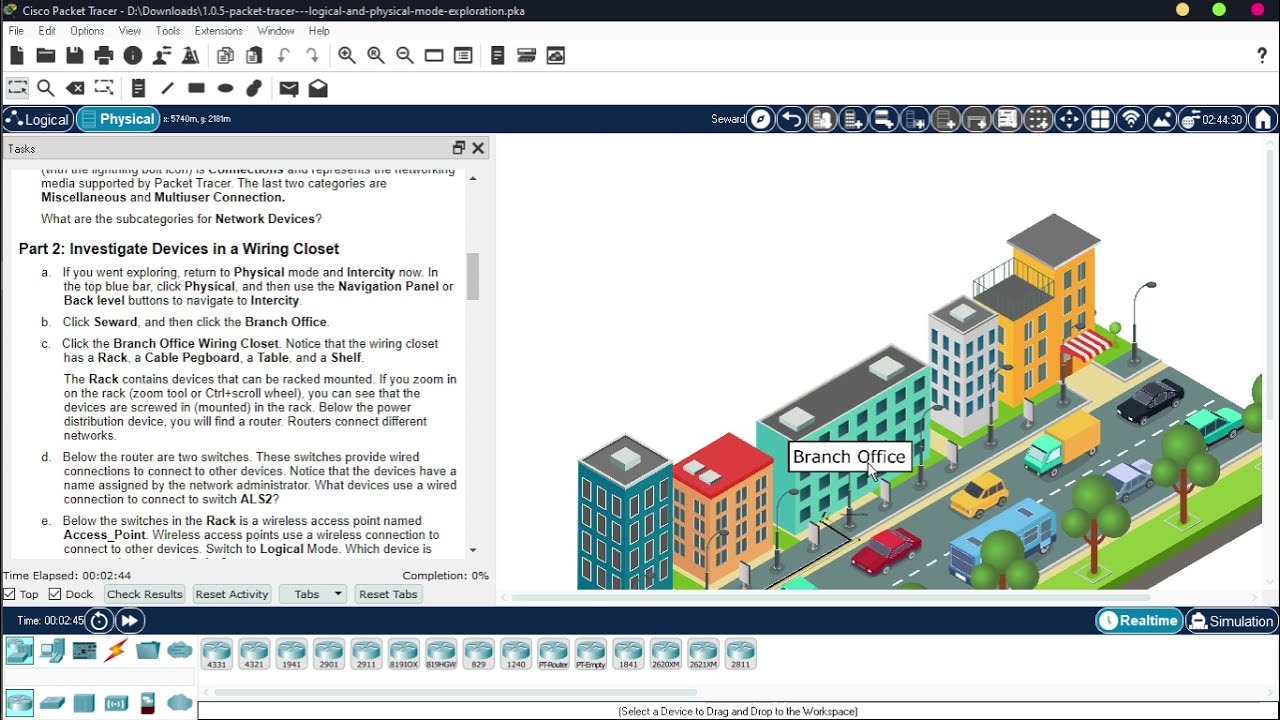
Task: Toggle the grid icon in blue bar
Action: click(1100, 120)
